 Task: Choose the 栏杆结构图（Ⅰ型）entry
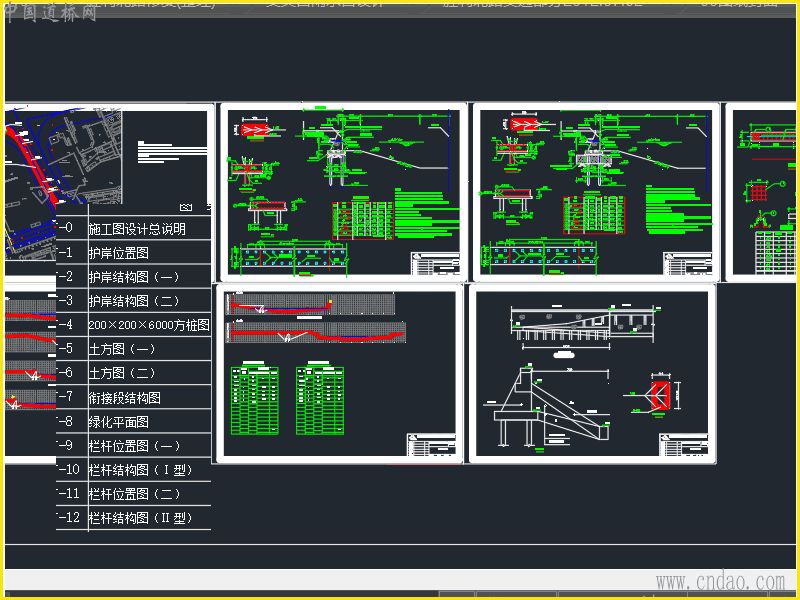[140, 469]
